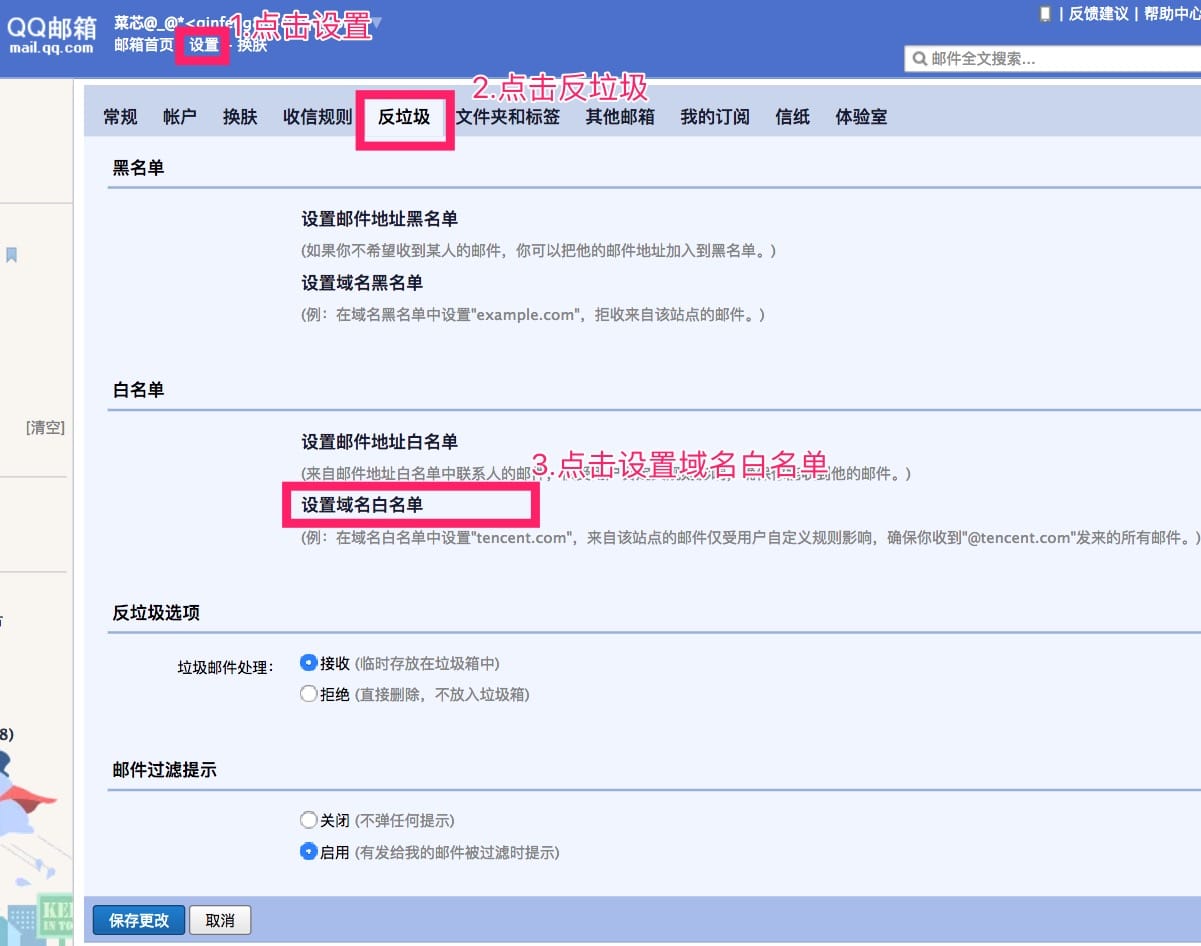Click the 保存更改 button

[x=139, y=920]
